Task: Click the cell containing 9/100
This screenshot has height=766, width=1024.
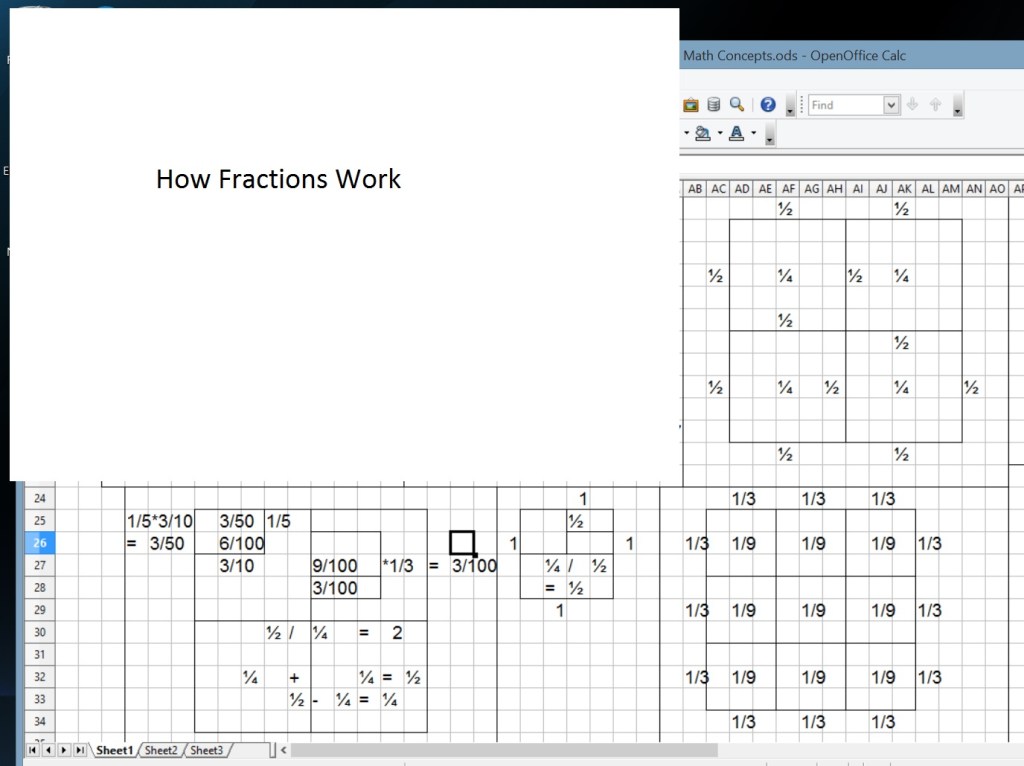Action: point(335,566)
